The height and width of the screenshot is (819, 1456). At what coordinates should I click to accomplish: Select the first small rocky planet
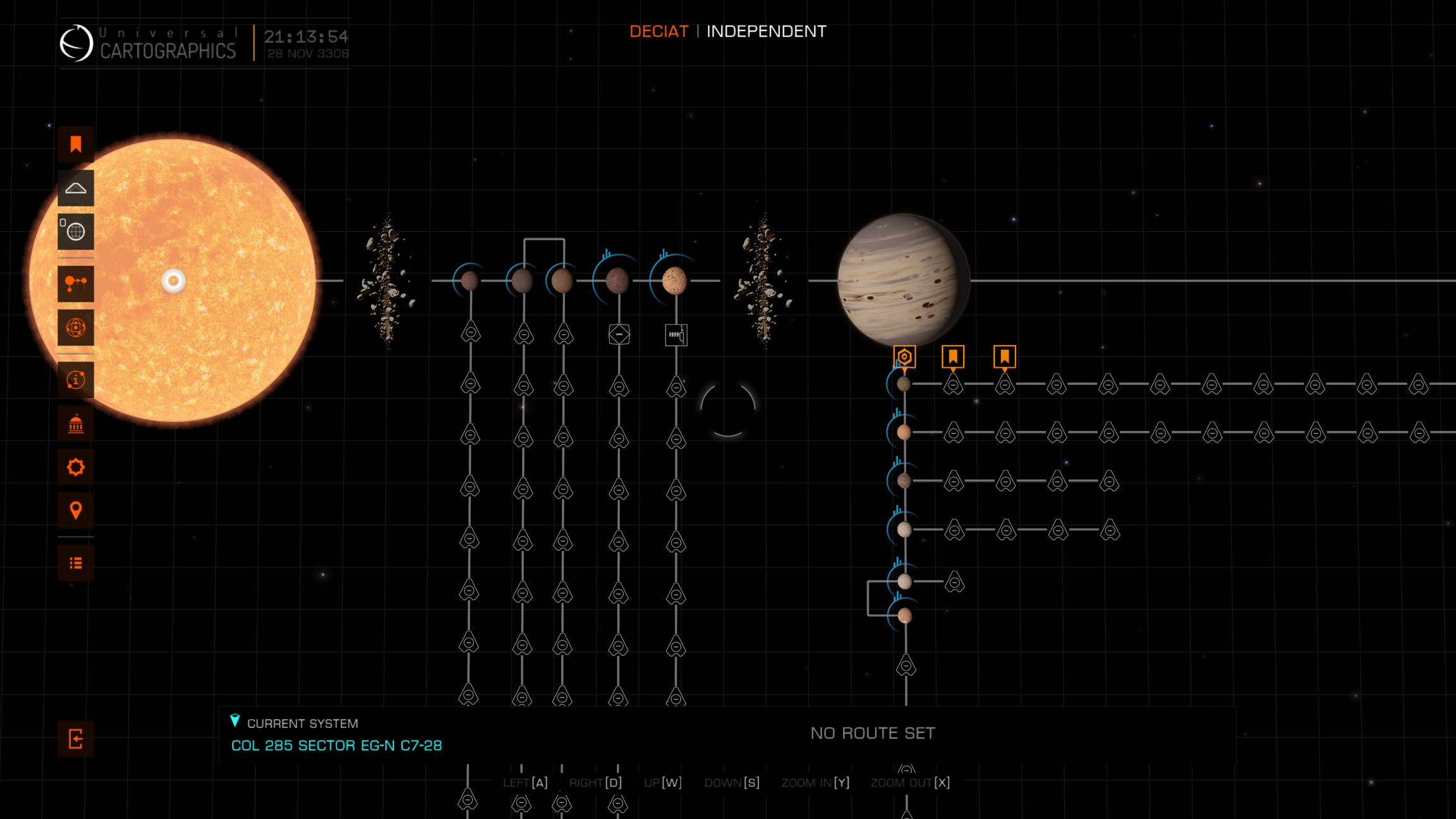pos(470,281)
